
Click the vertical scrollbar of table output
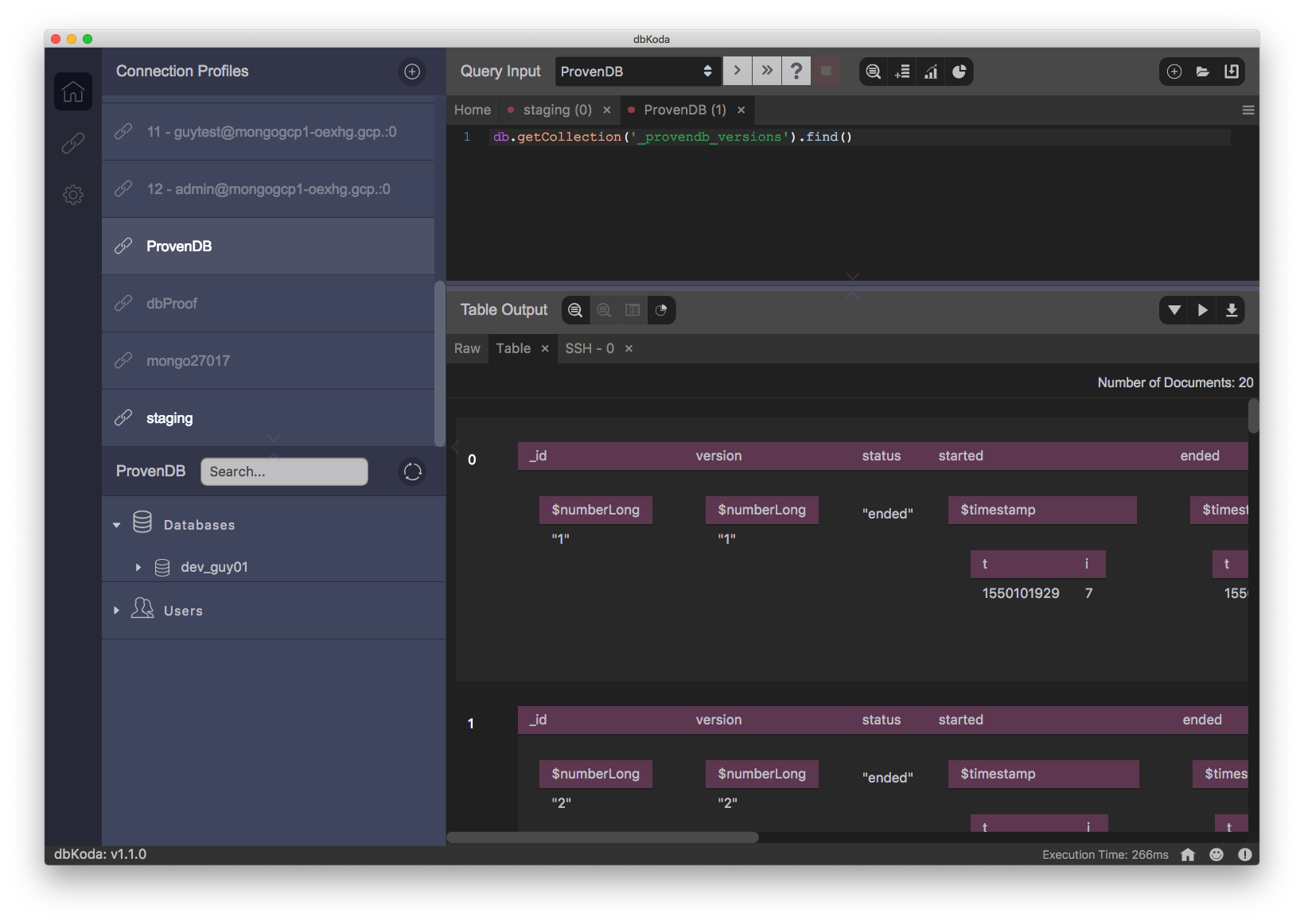[x=1253, y=416]
